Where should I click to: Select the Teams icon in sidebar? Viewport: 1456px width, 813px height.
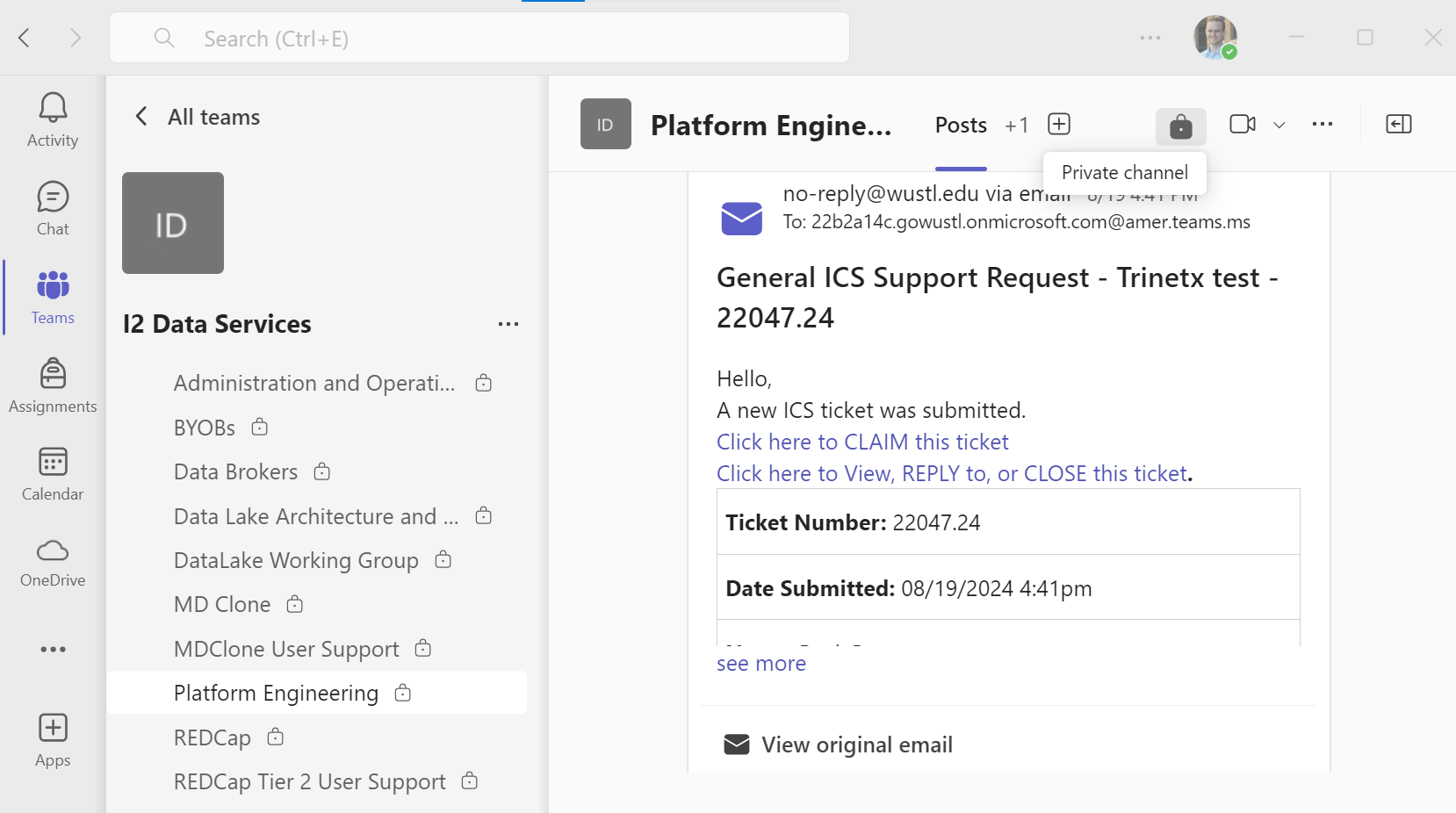coord(53,298)
